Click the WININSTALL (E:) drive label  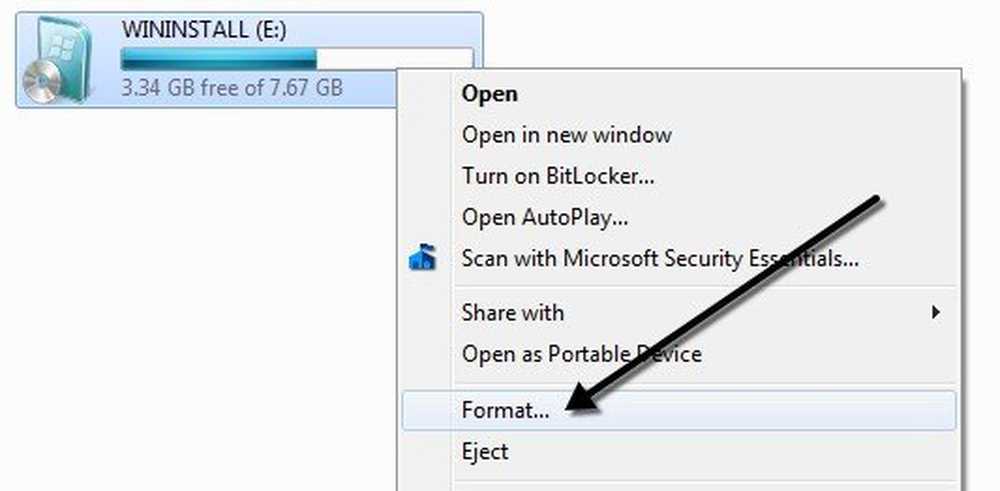204,29
